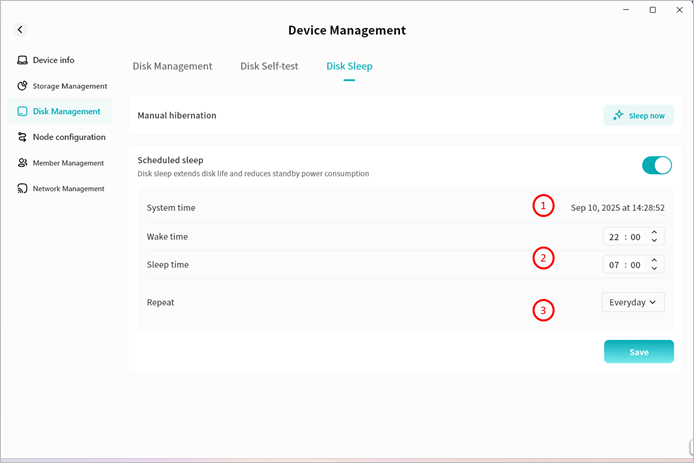Click the back arrow button

click(20, 31)
